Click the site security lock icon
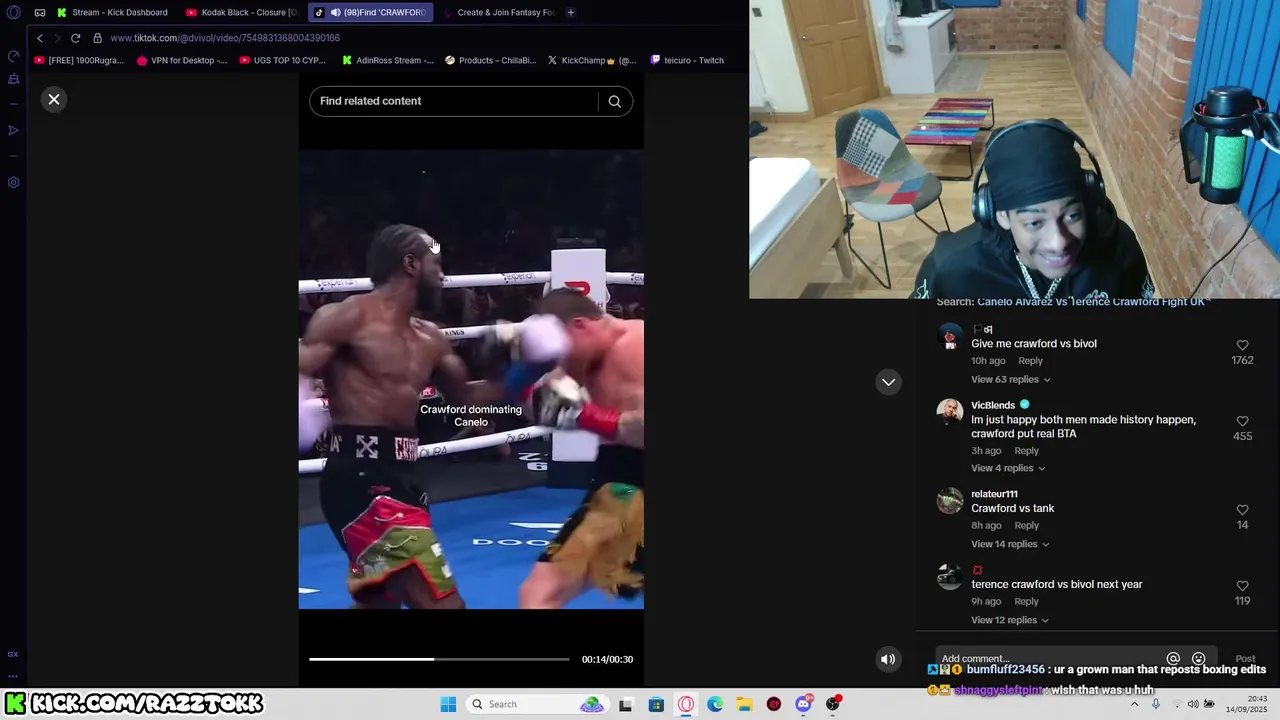The width and height of the screenshot is (1280, 720). (x=97, y=38)
